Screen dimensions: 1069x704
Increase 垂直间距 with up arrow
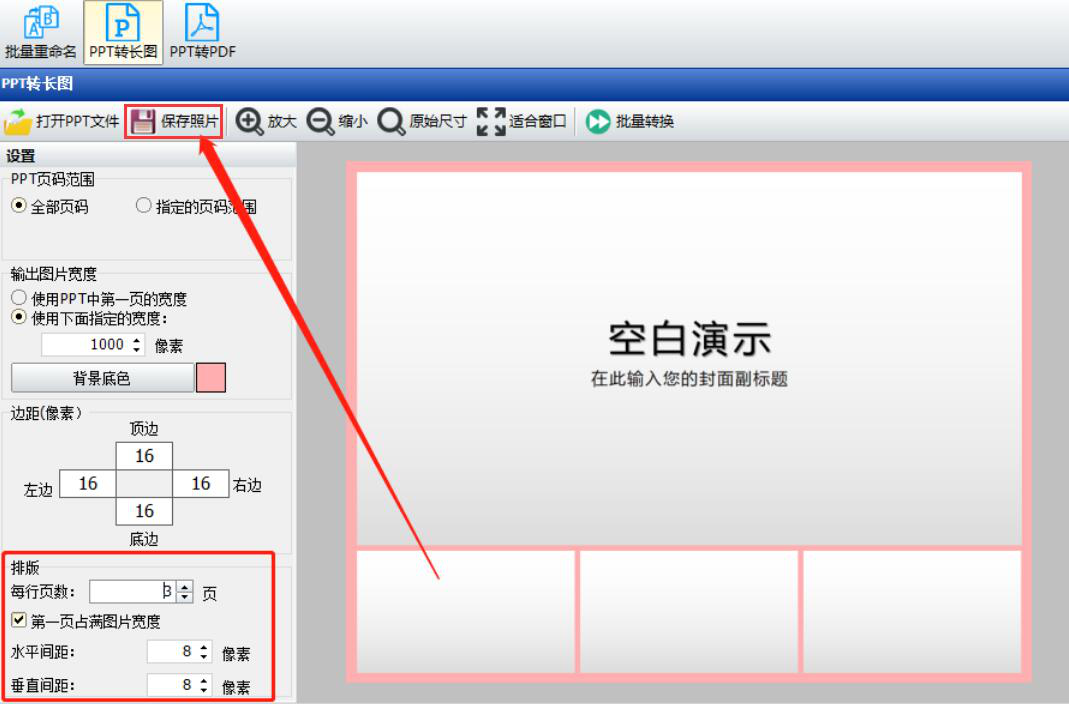click(204, 680)
